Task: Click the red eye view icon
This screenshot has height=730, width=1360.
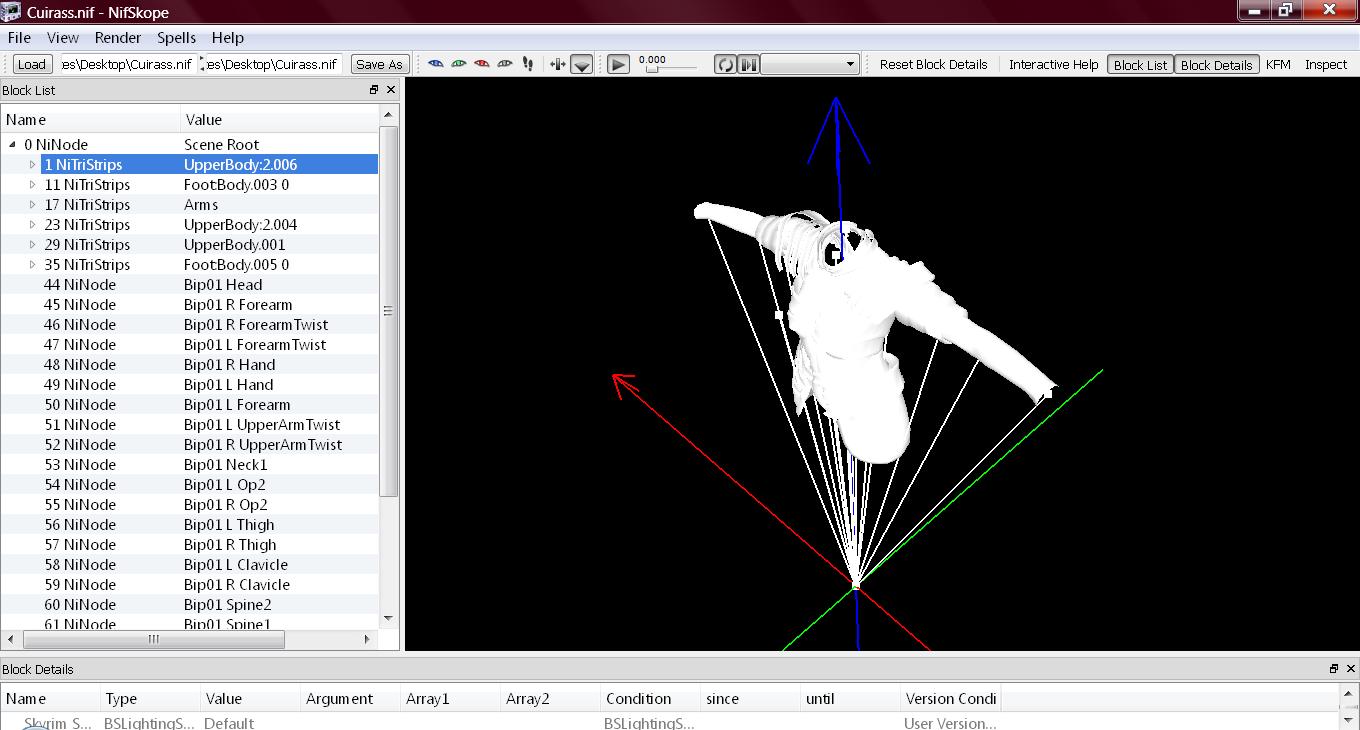Action: tap(482, 64)
